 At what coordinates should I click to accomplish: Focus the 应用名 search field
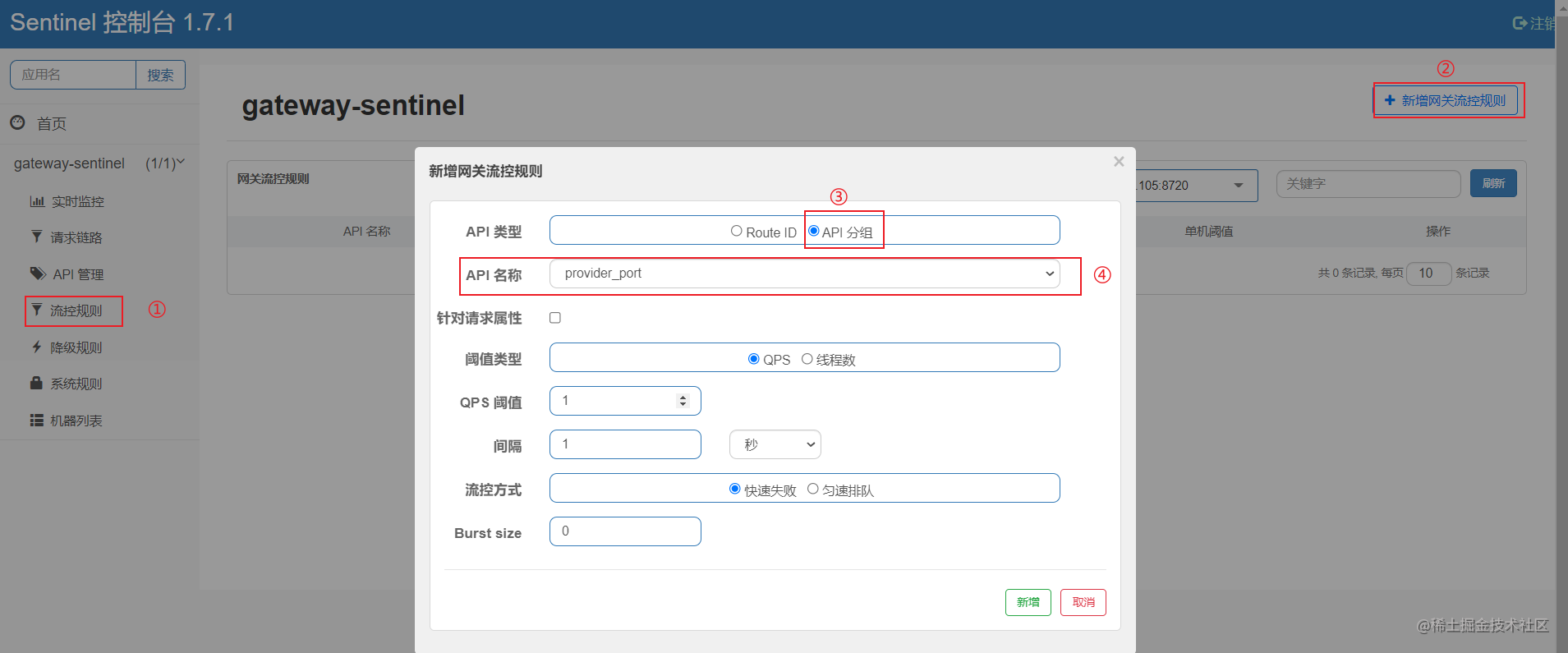pyautogui.click(x=73, y=75)
